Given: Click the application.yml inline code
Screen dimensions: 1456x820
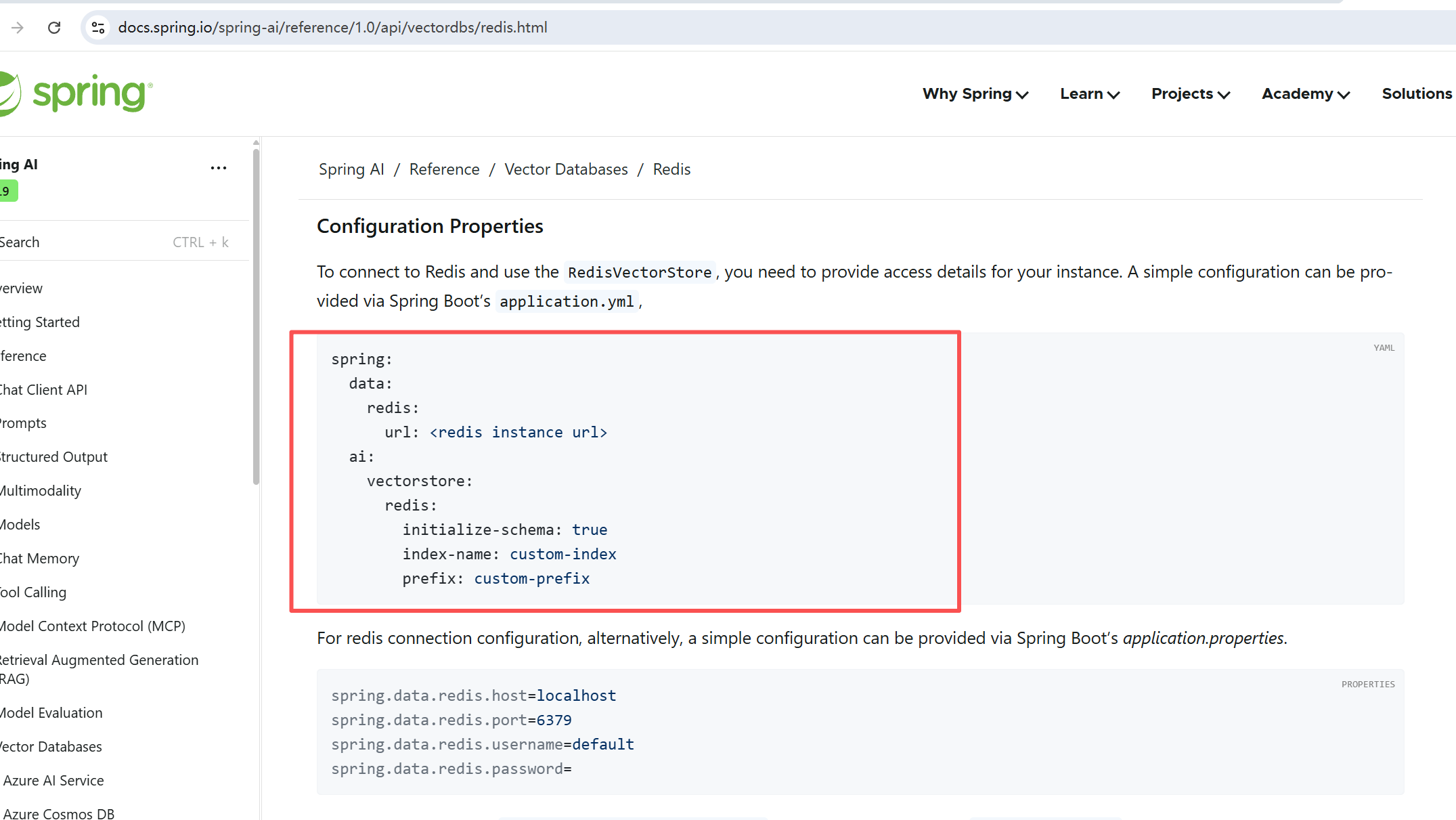Looking at the screenshot, I should click(x=567, y=301).
